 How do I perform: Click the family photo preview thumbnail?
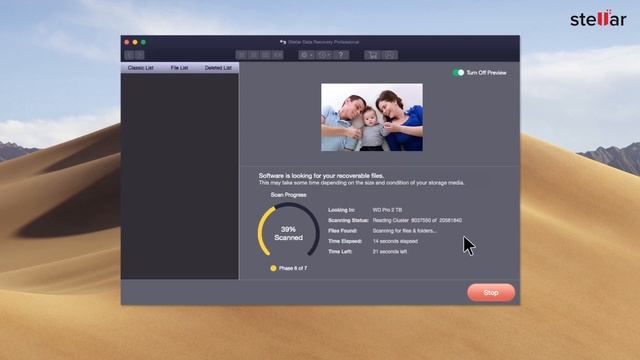coord(372,118)
